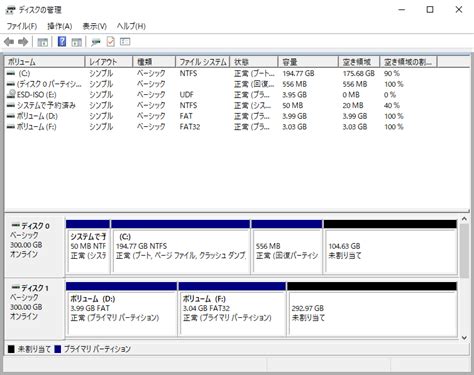Select the システムで予約済み volume row
The height and width of the screenshot is (375, 474).
pyautogui.click(x=220, y=105)
